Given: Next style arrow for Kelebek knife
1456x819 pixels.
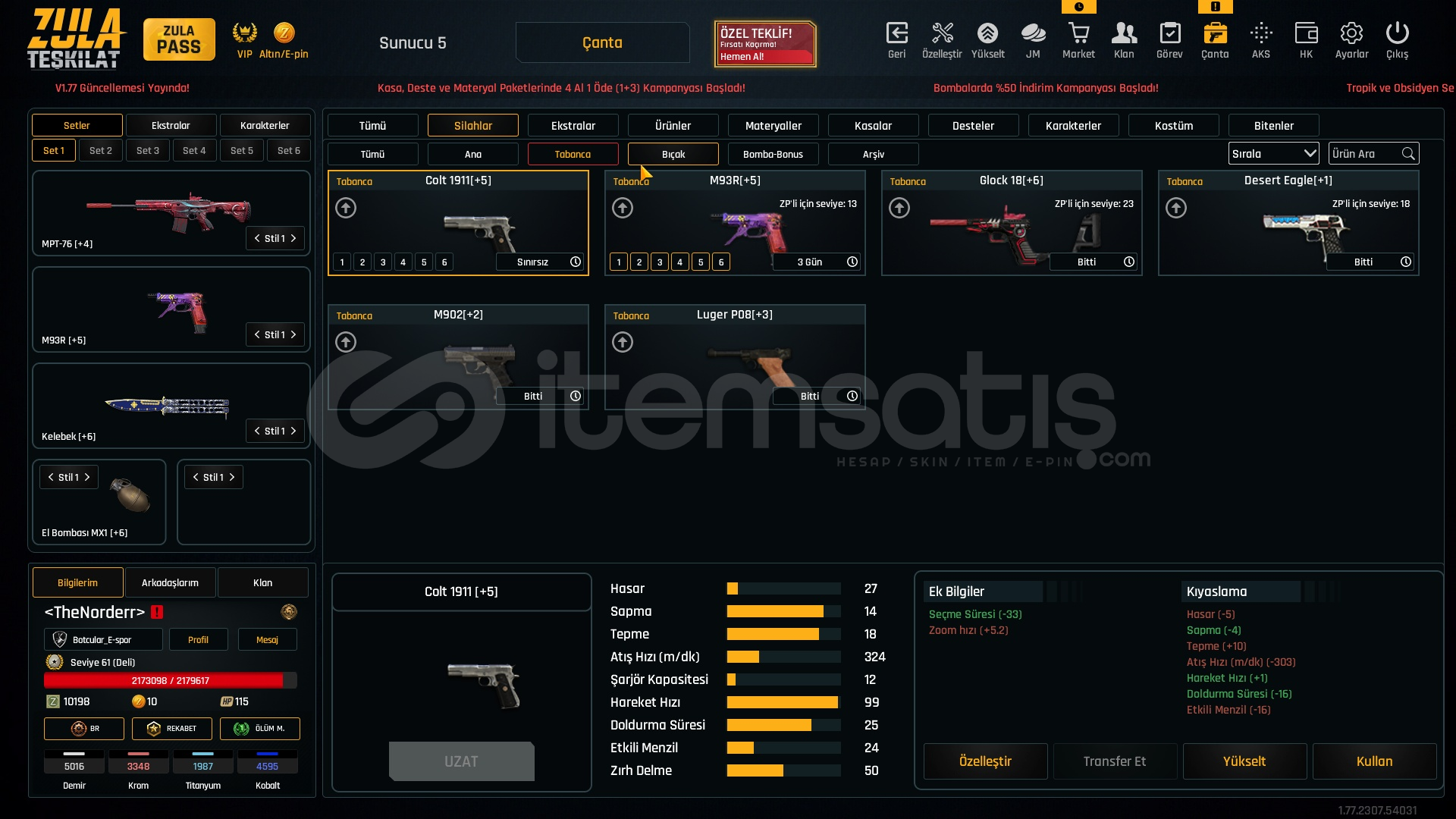Looking at the screenshot, I should point(293,431).
